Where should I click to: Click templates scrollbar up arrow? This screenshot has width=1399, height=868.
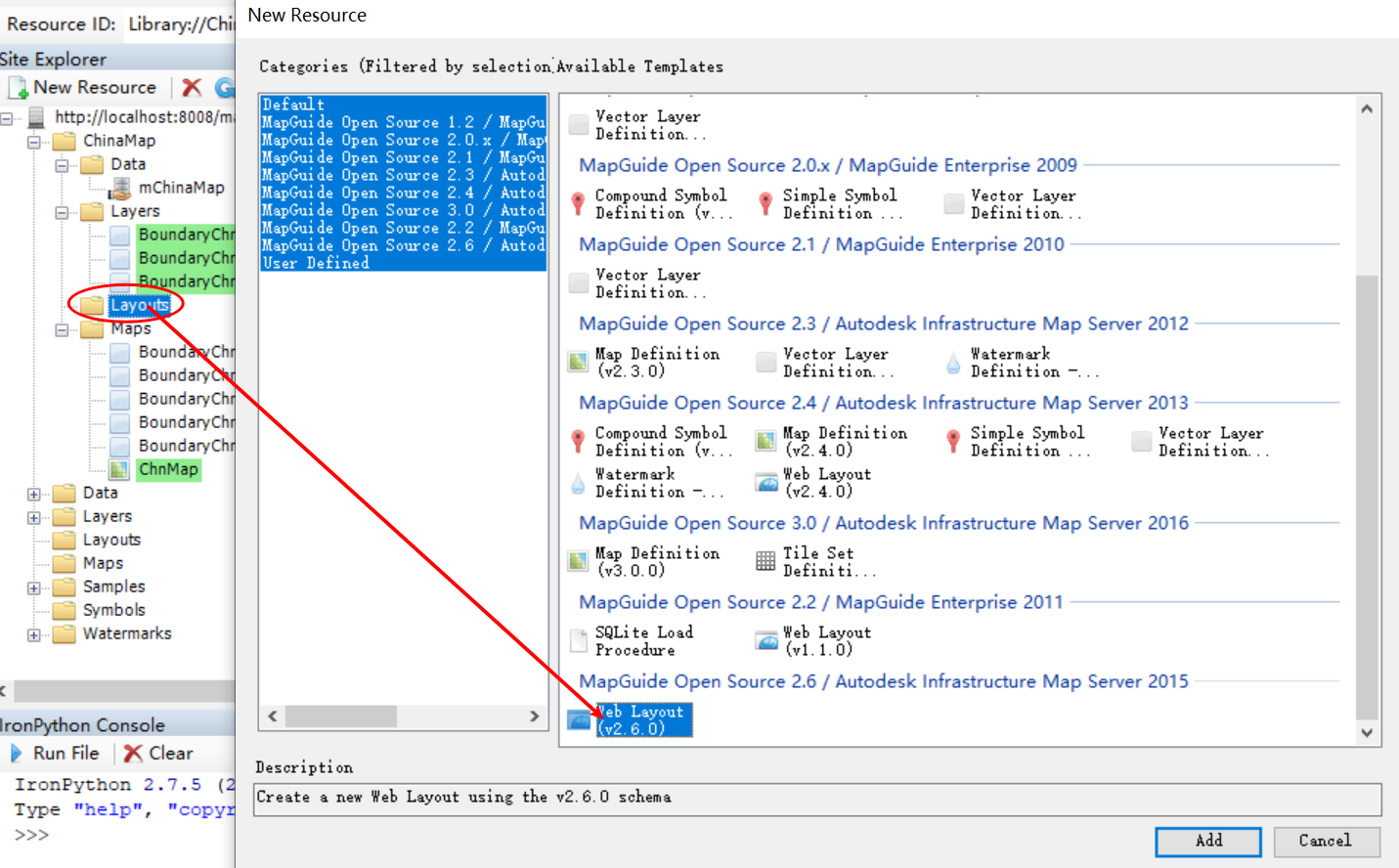(x=1367, y=108)
